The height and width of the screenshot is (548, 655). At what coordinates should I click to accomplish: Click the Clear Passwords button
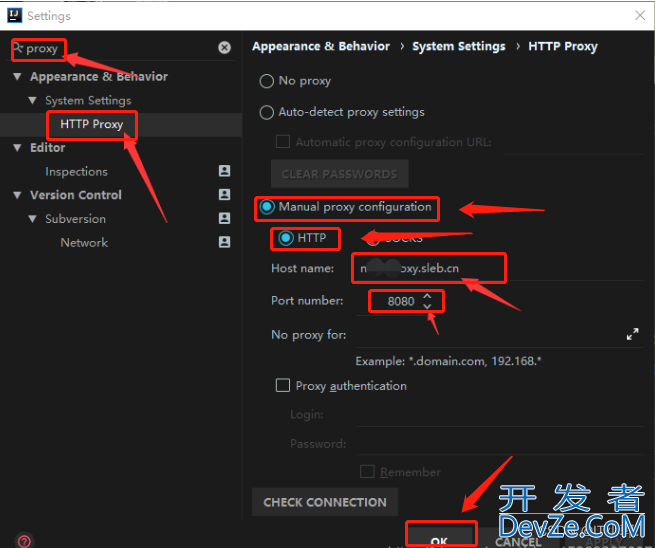coord(340,174)
